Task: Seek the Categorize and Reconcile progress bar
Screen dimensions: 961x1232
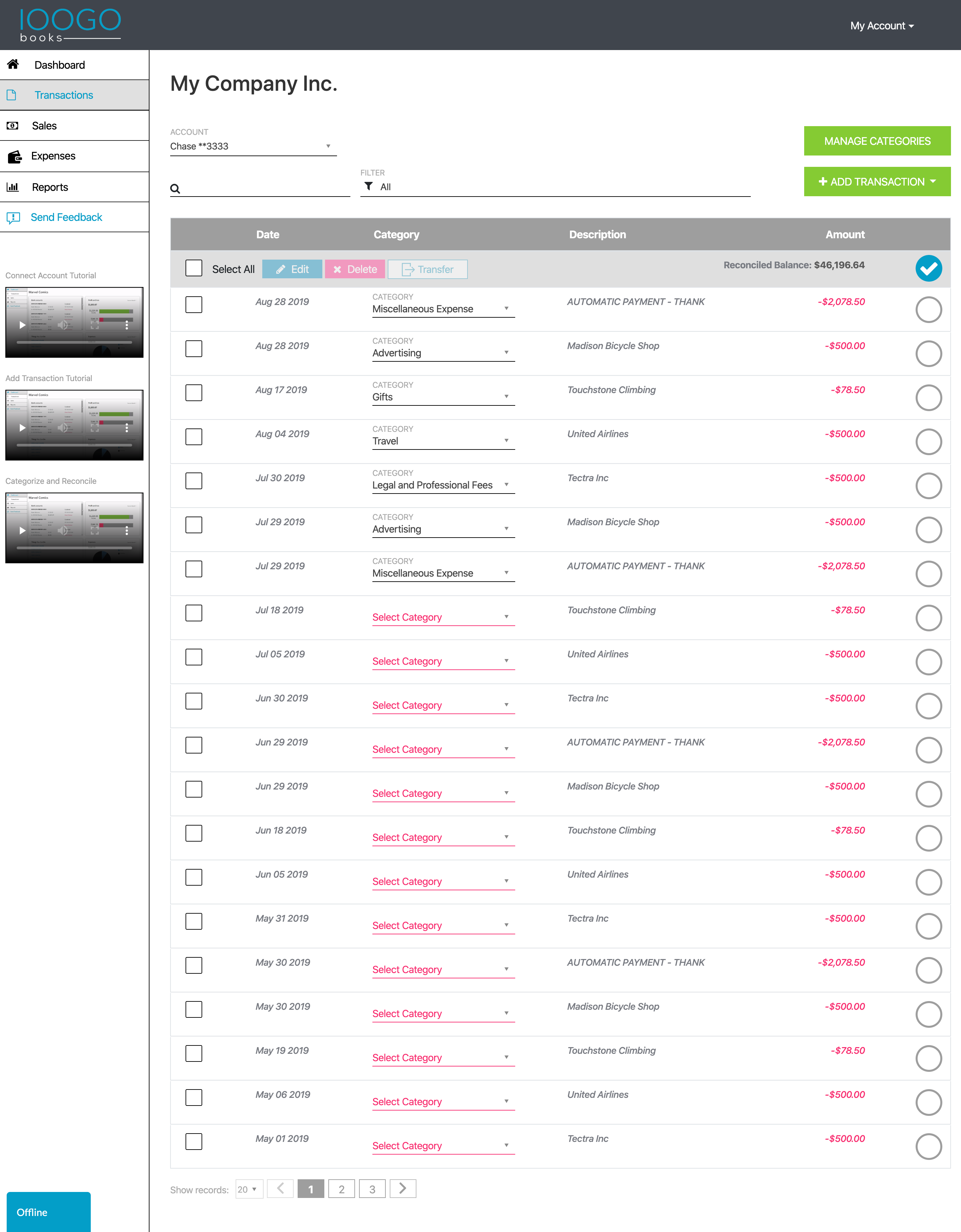Action: click(x=74, y=547)
